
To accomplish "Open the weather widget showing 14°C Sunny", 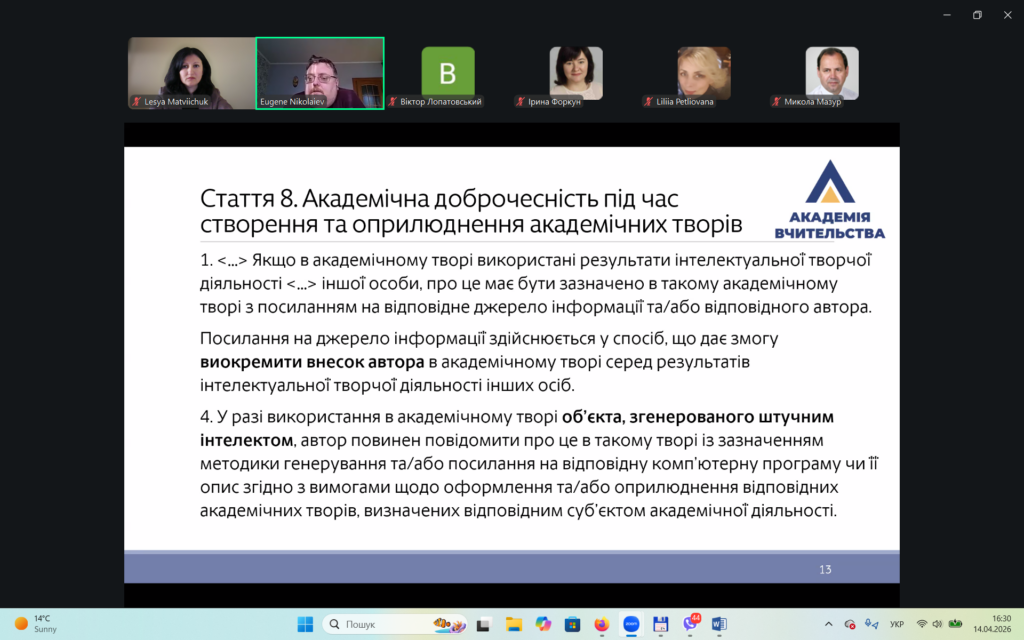I will tap(36, 624).
